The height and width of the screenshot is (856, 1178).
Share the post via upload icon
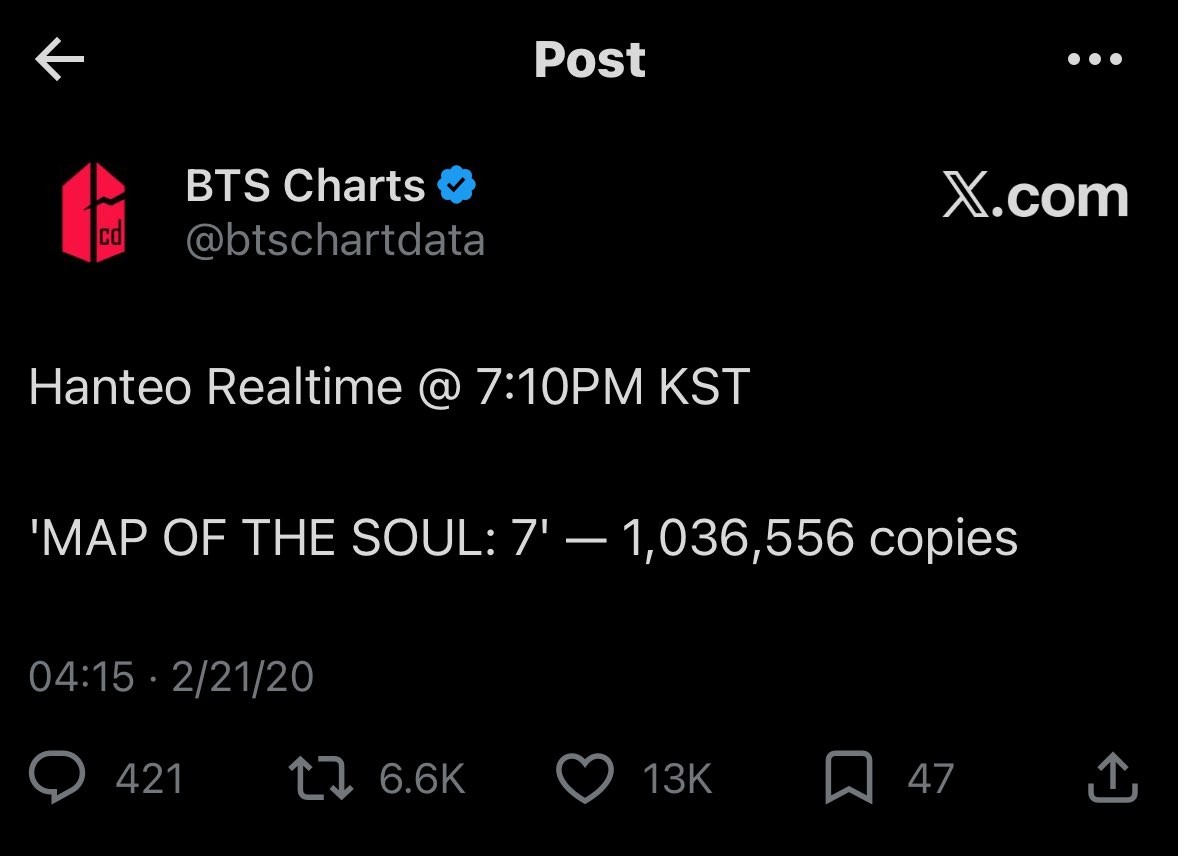pyautogui.click(x=1112, y=779)
